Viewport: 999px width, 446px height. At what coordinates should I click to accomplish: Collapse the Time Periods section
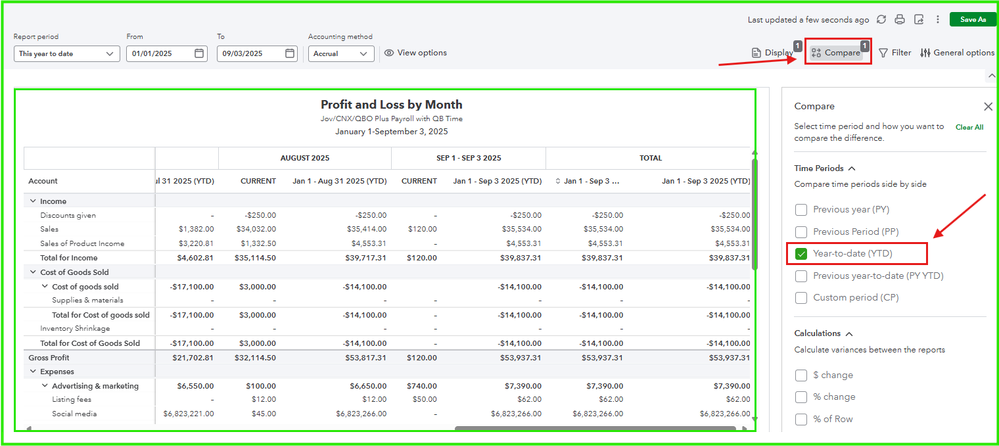851,169
